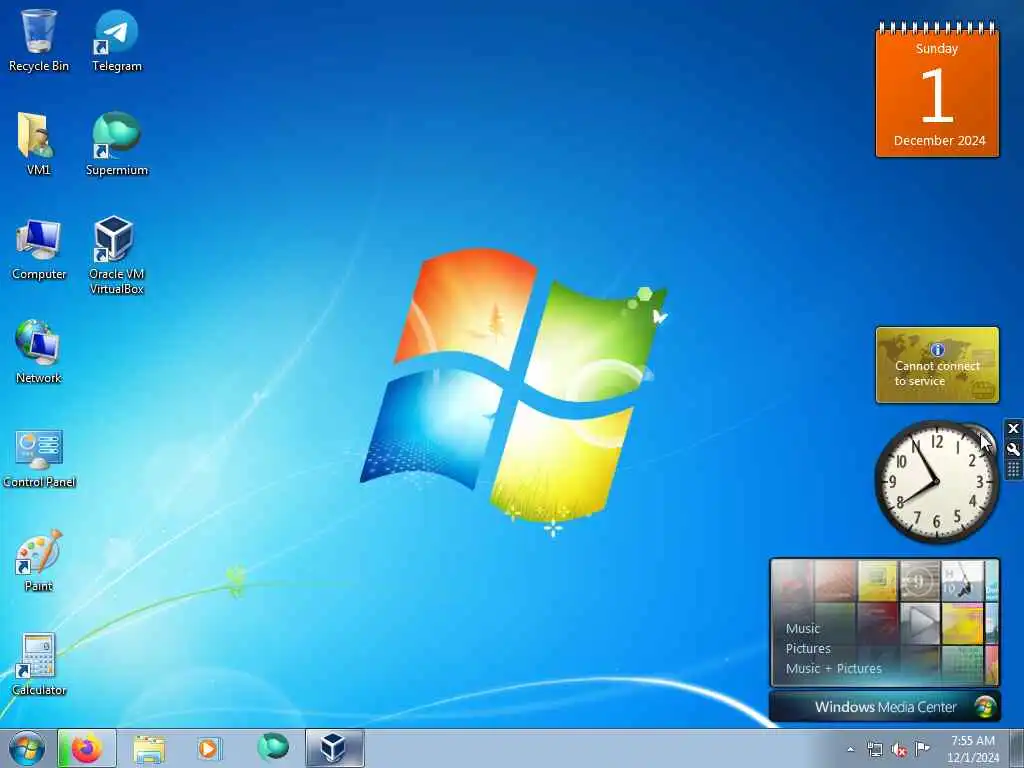Open Firefox from the taskbar
The height and width of the screenshot is (768, 1024).
tap(87, 748)
